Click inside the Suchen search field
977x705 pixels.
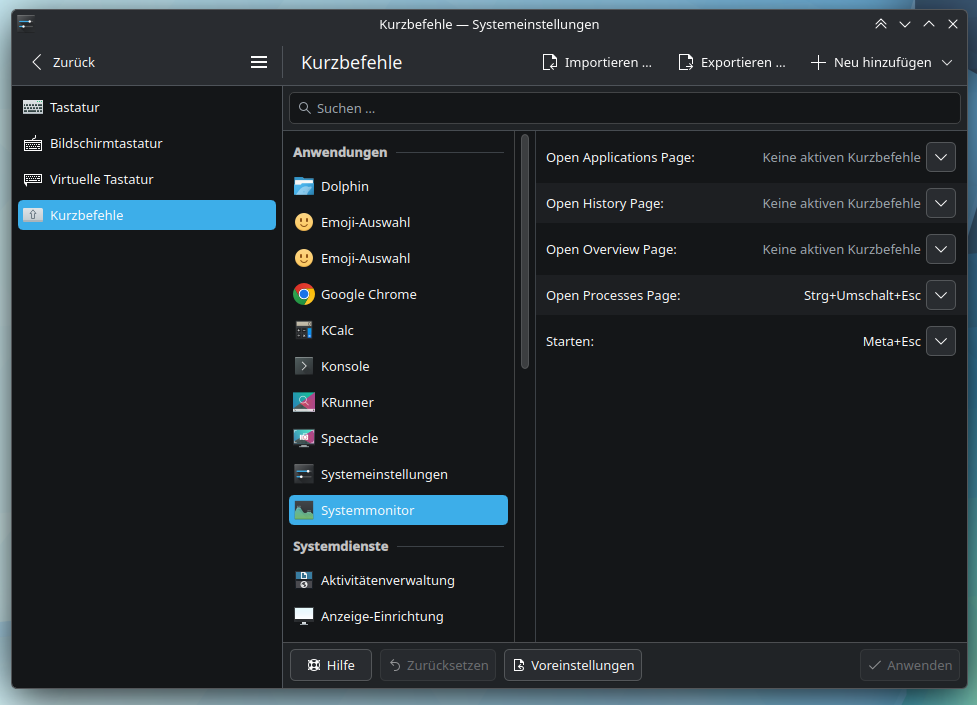[624, 108]
